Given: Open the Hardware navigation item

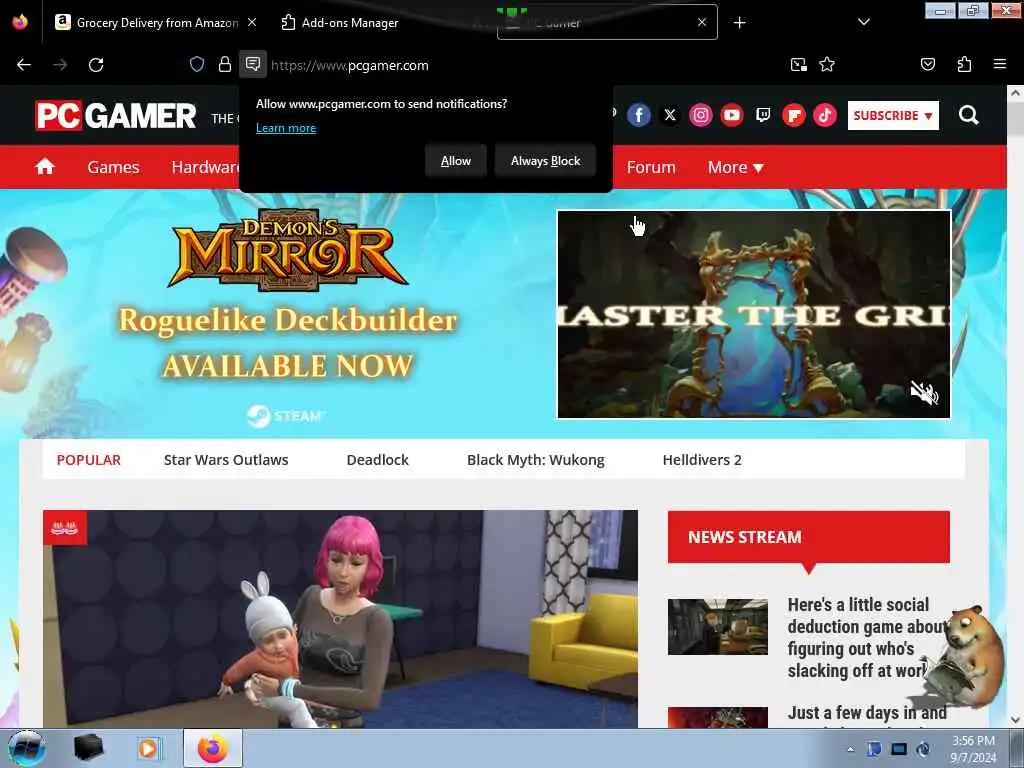Looking at the screenshot, I should click(206, 167).
